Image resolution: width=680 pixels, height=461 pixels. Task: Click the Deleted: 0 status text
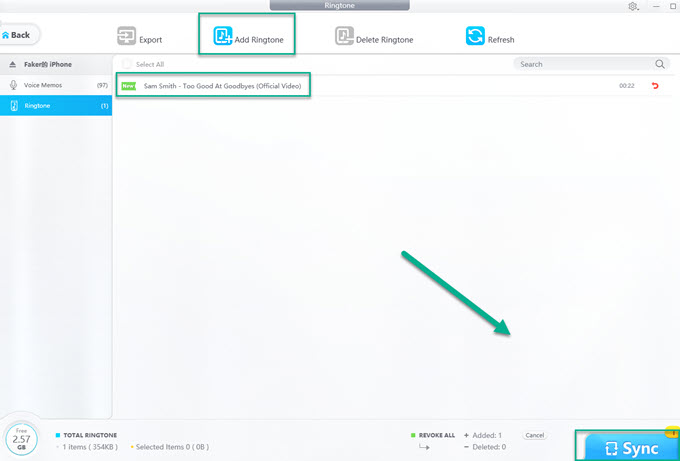[489, 447]
